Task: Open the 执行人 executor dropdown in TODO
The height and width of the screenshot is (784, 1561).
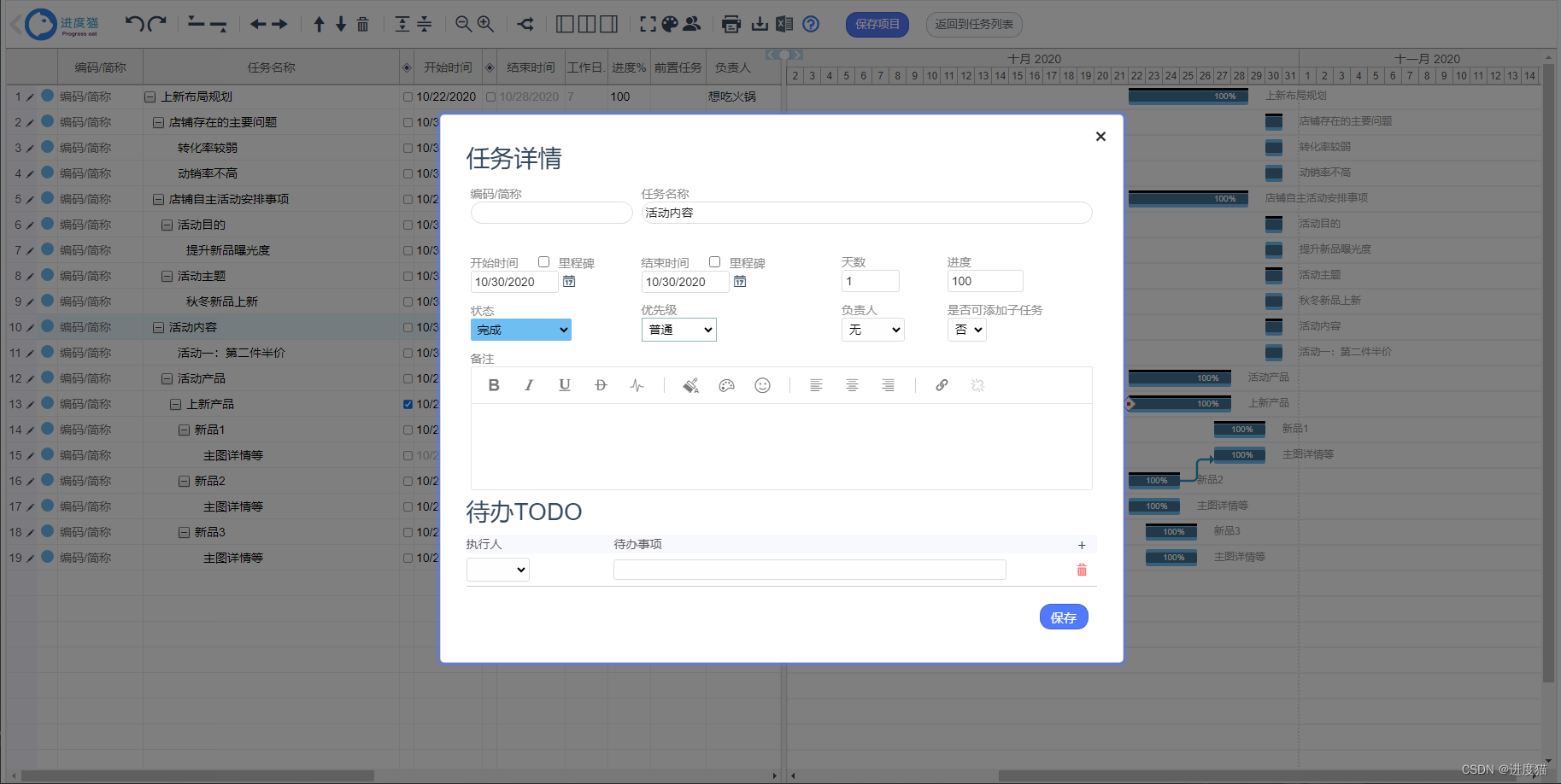Action: coord(497,570)
